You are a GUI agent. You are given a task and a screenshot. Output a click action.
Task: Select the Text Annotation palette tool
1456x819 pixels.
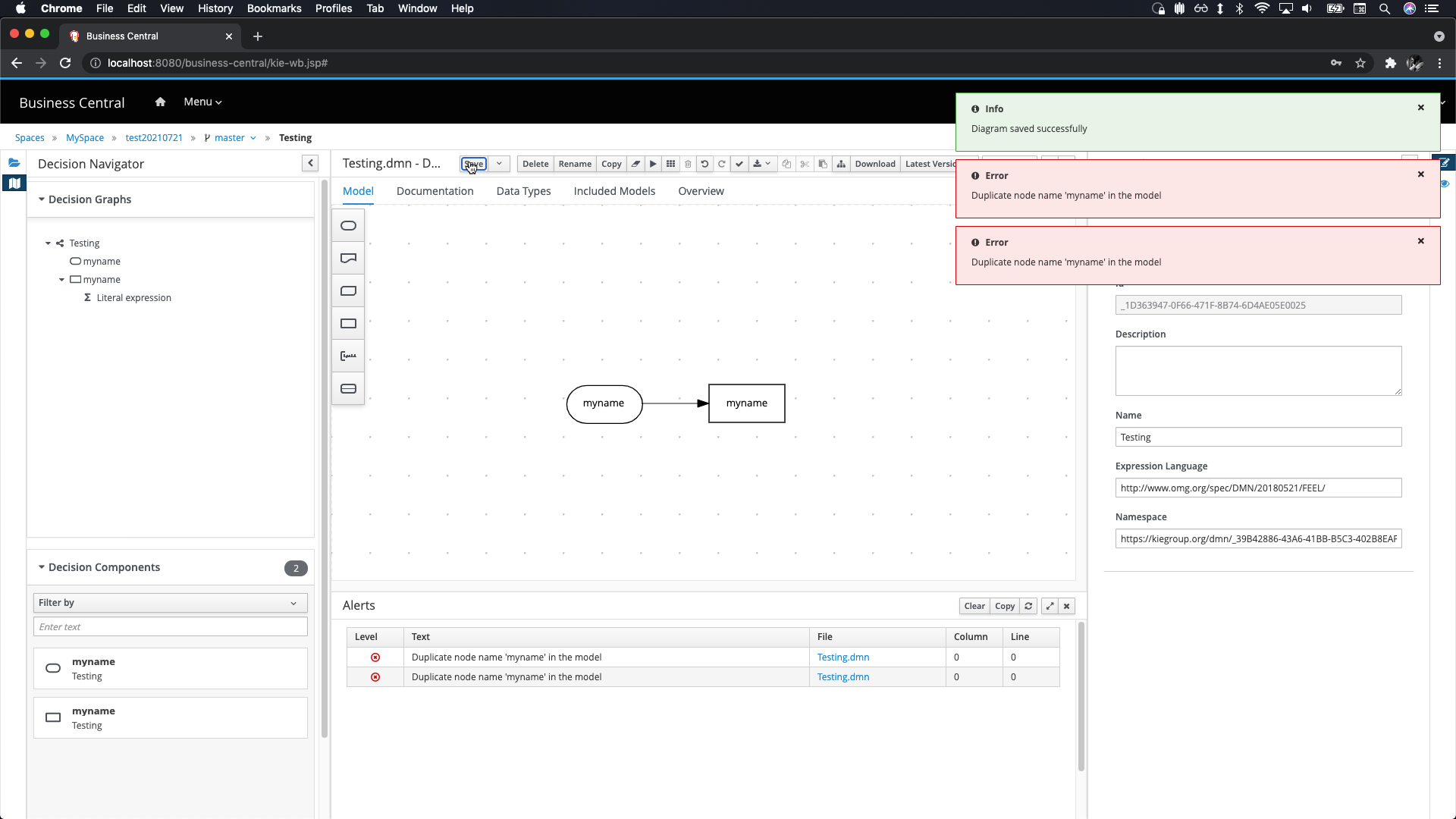coord(348,356)
